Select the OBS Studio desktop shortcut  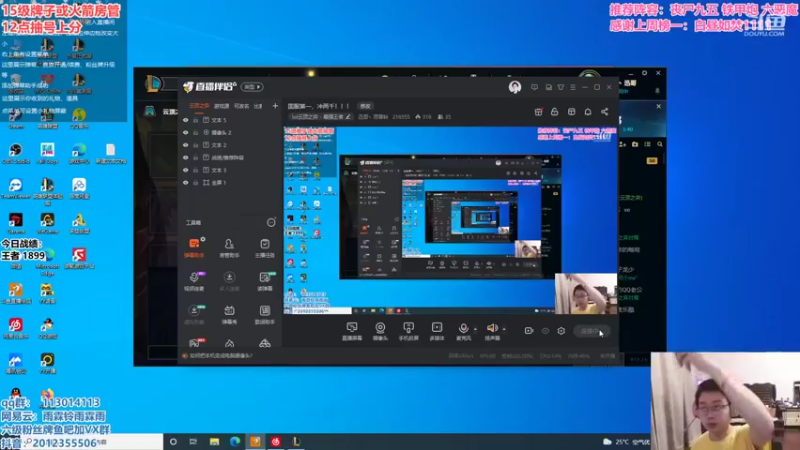point(15,153)
